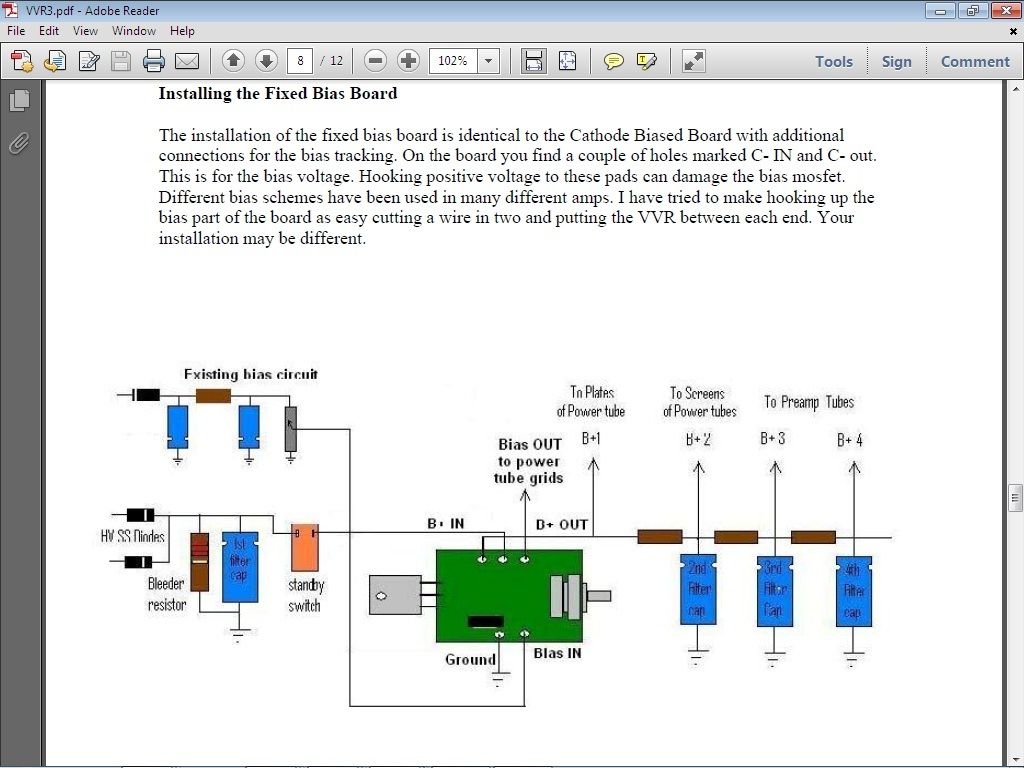The height and width of the screenshot is (768, 1024).
Task: Open the Window menu
Action: click(x=134, y=31)
